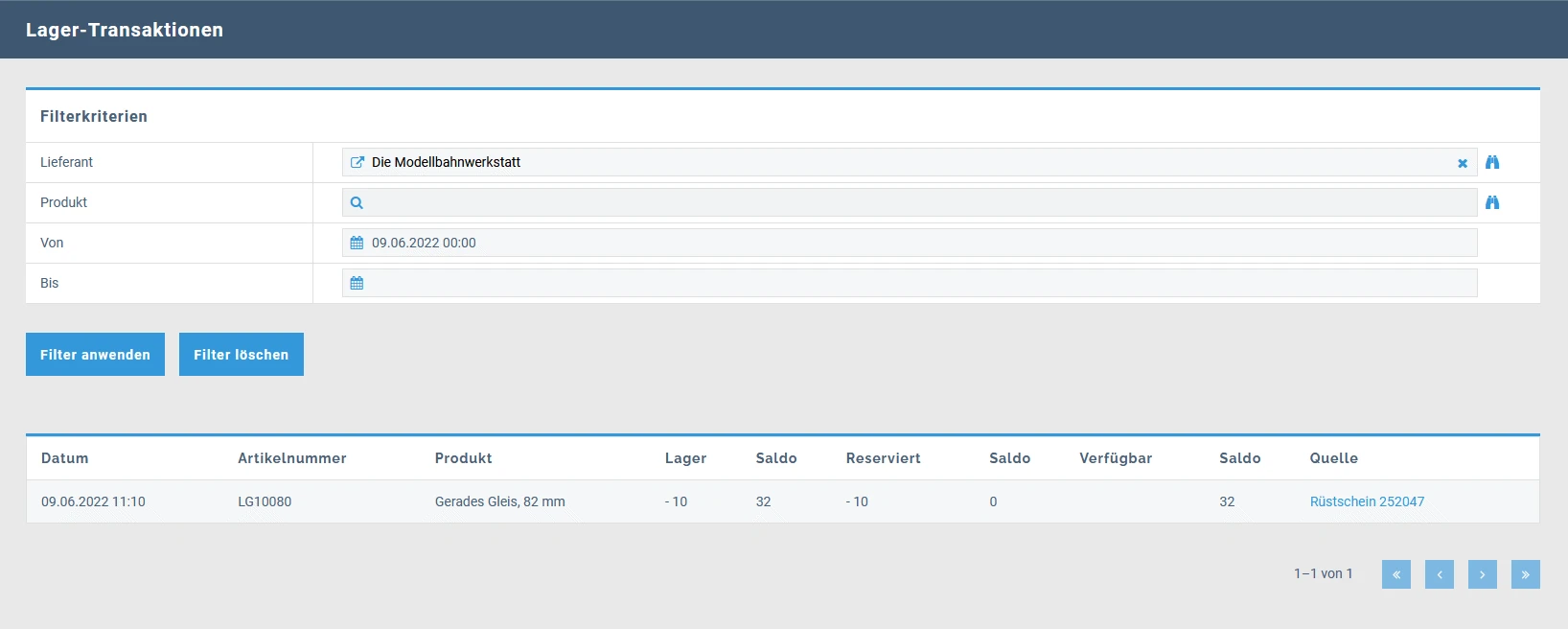The image size is (1568, 629).
Task: Click the Filterkriterien panel heading
Action: [x=94, y=116]
